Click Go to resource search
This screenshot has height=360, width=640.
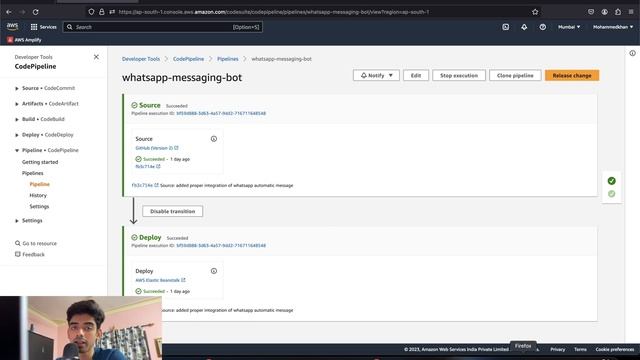[36, 243]
